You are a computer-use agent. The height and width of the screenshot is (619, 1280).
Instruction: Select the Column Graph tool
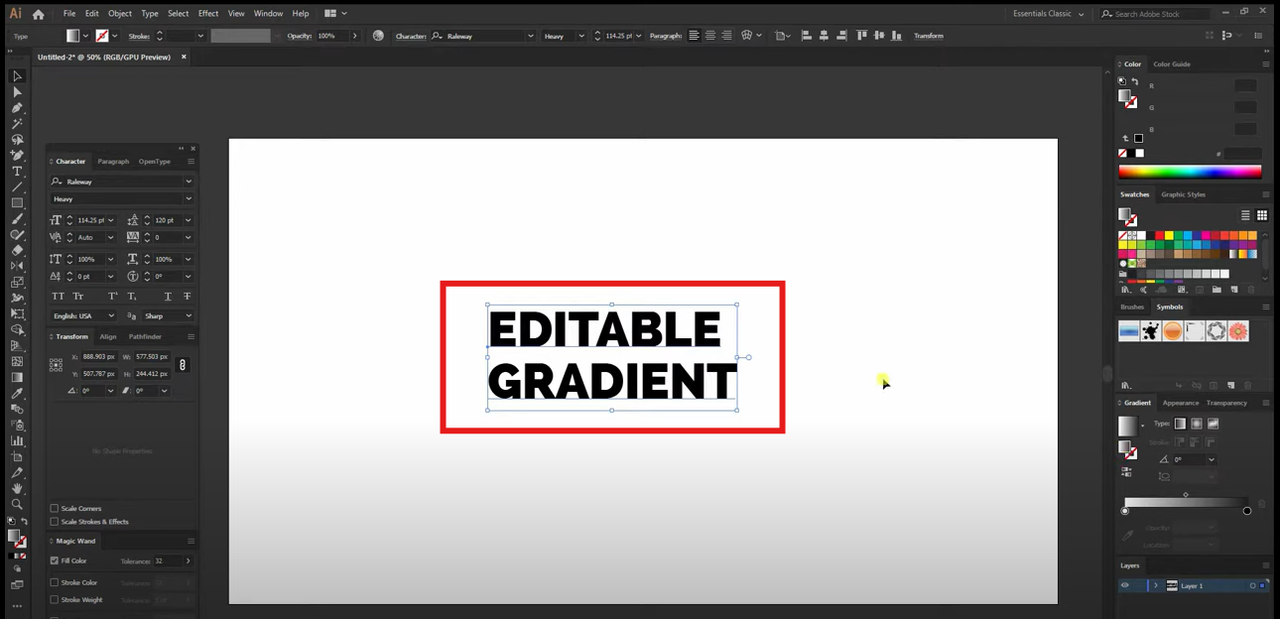[17, 440]
